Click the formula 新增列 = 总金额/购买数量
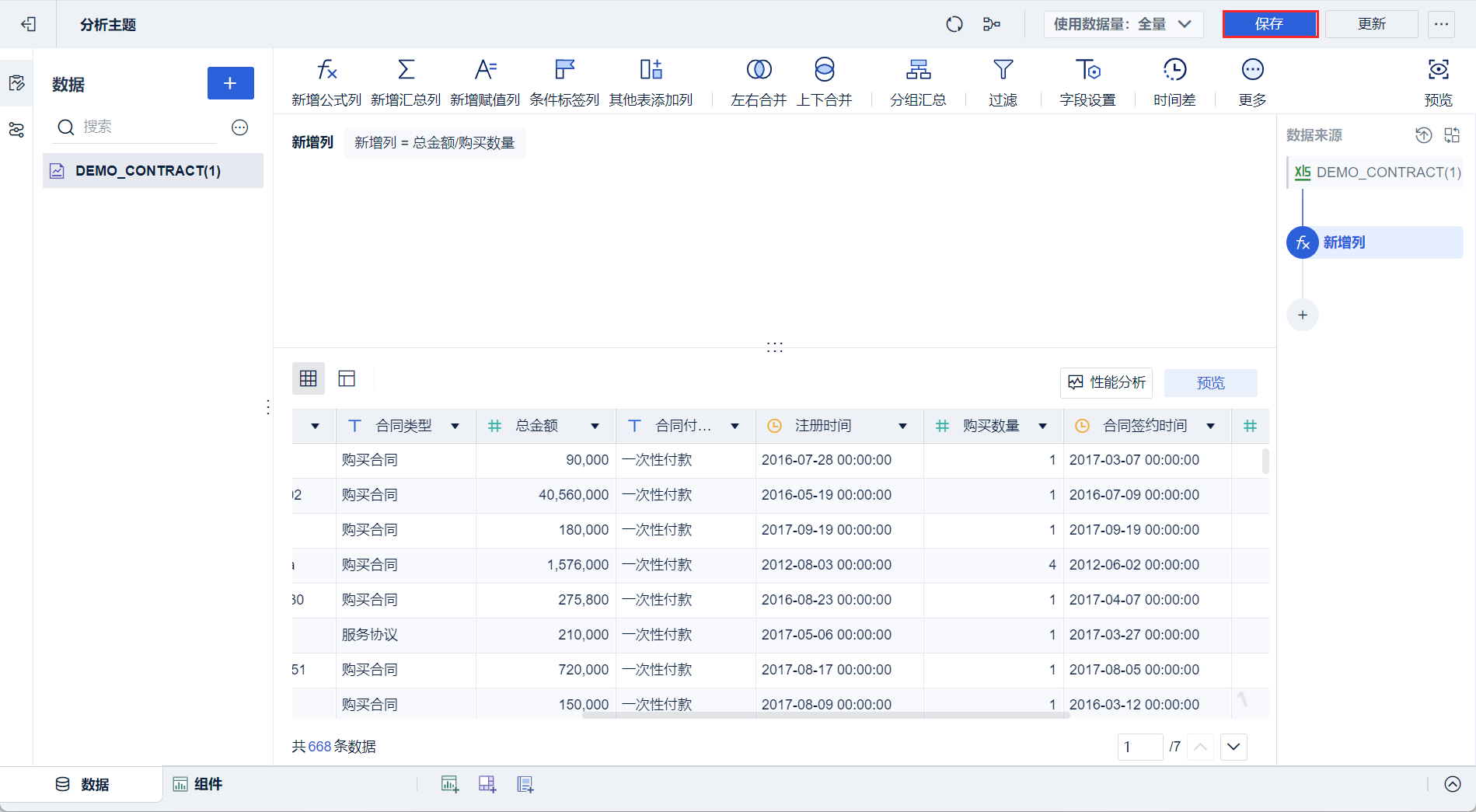The image size is (1476, 812). (434, 143)
